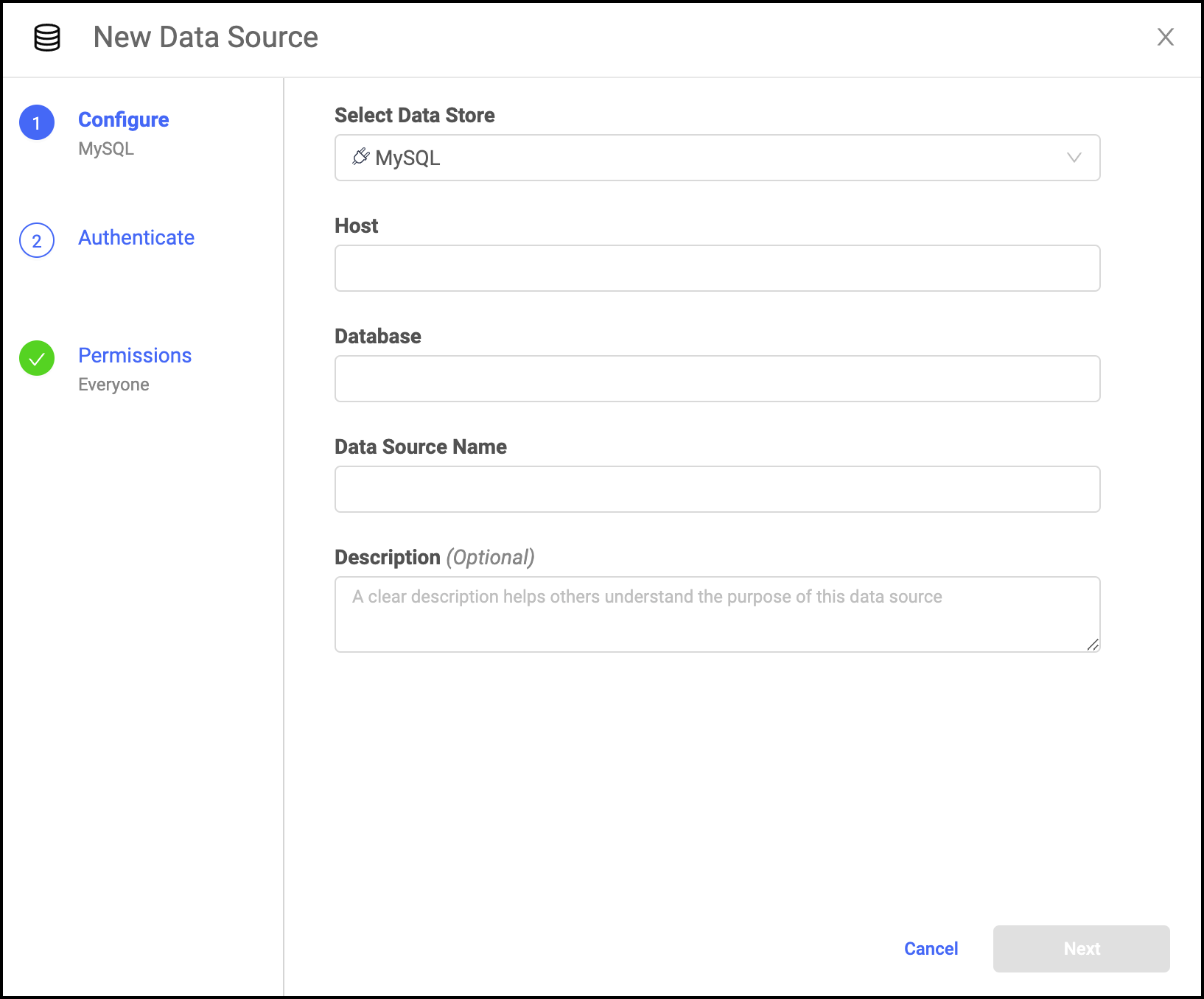
Task: Click the step 2 circle icon
Action: click(37, 240)
